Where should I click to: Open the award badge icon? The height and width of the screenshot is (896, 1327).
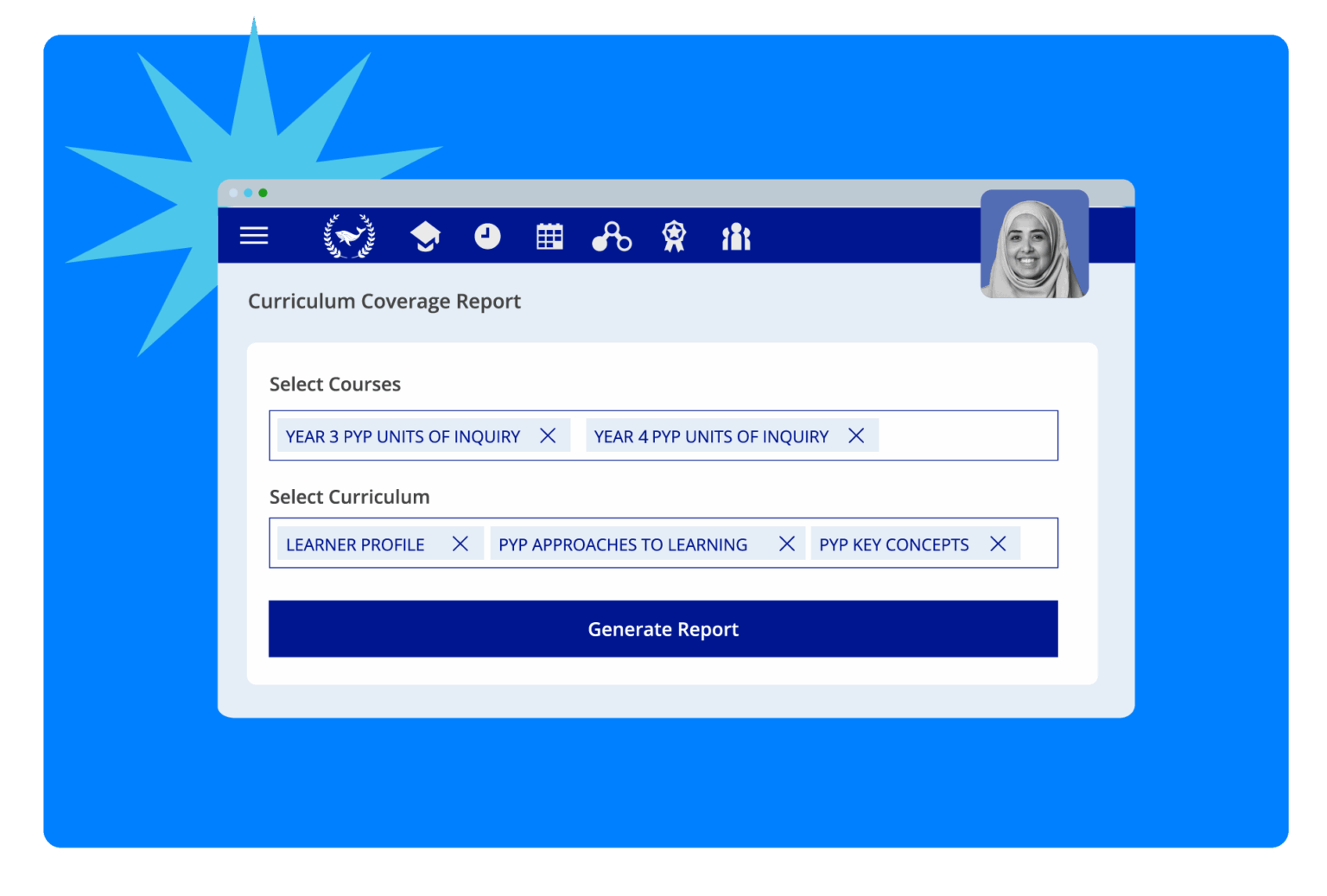click(x=674, y=235)
